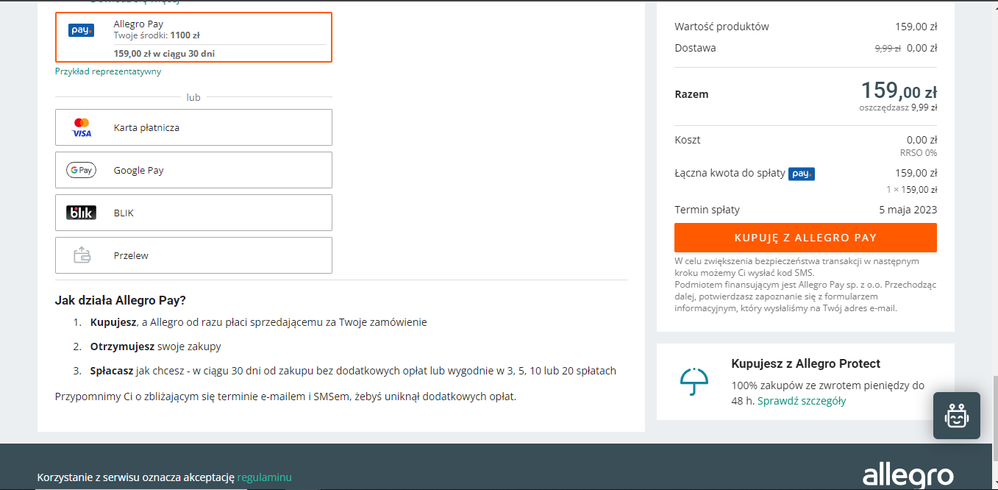Image resolution: width=998 pixels, height=490 pixels.
Task: Click the Jak działa Allegro Pay? heading
Action: tap(120, 300)
